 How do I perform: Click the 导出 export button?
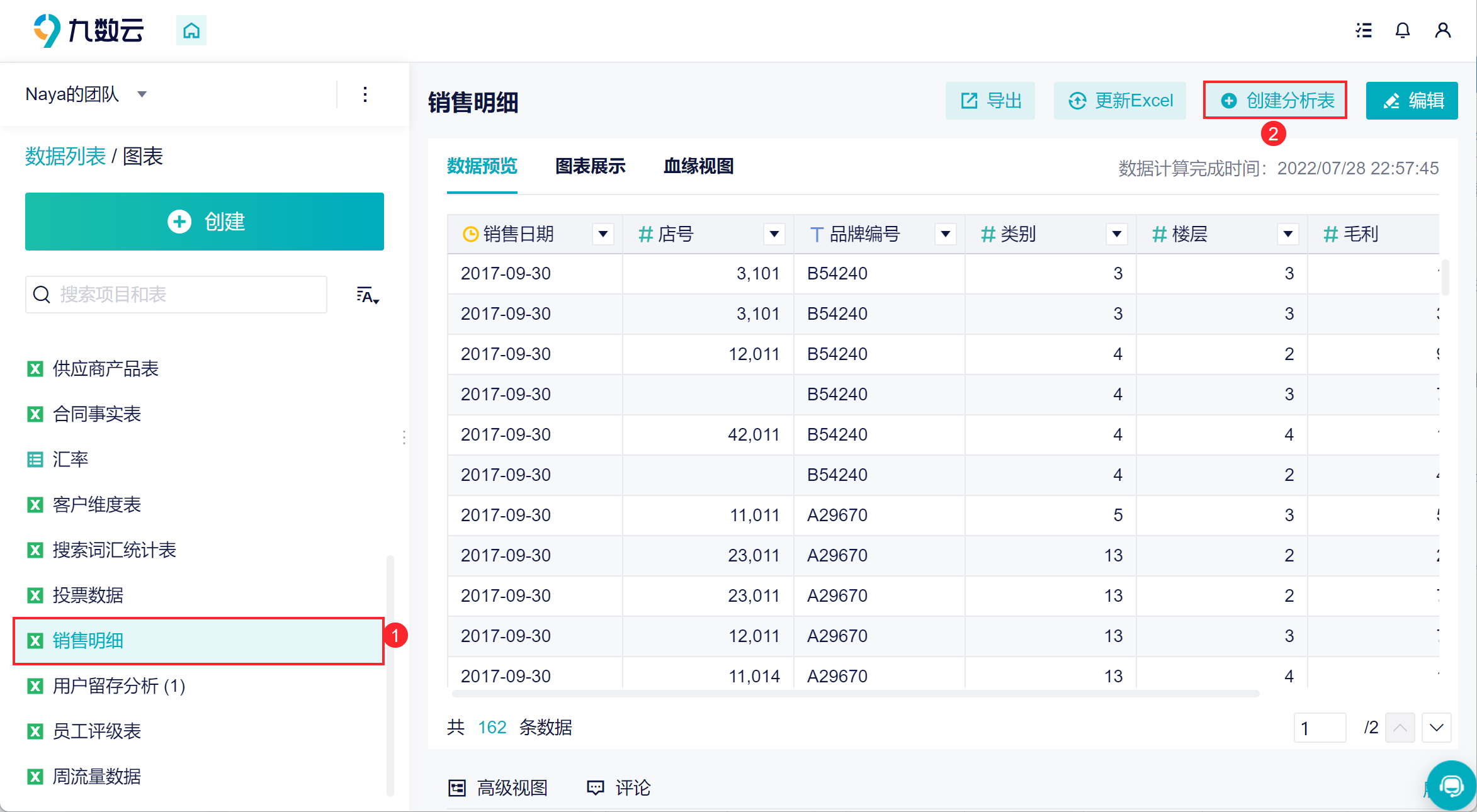990,101
